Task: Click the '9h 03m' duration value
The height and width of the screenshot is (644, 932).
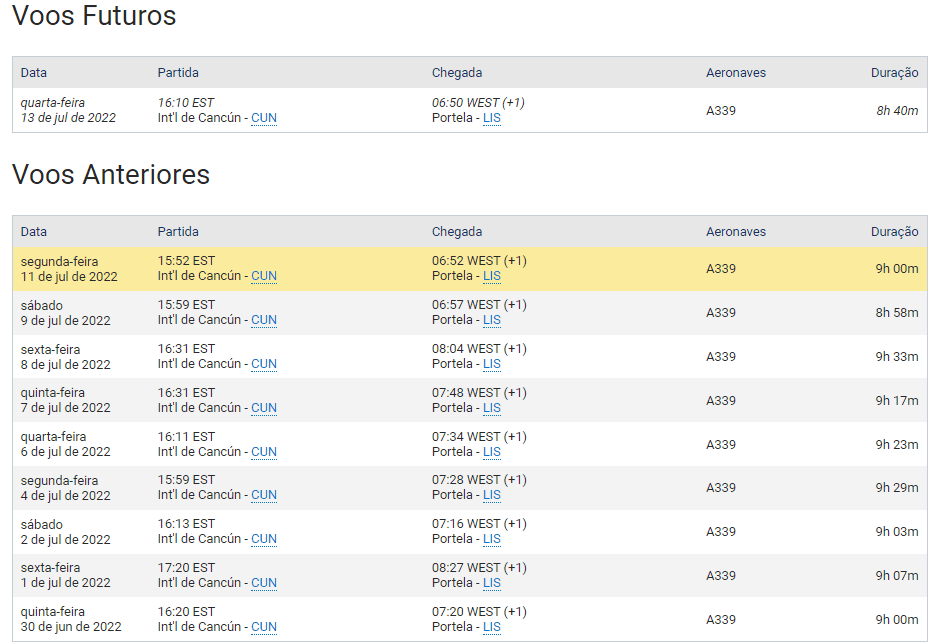Action: click(x=897, y=532)
